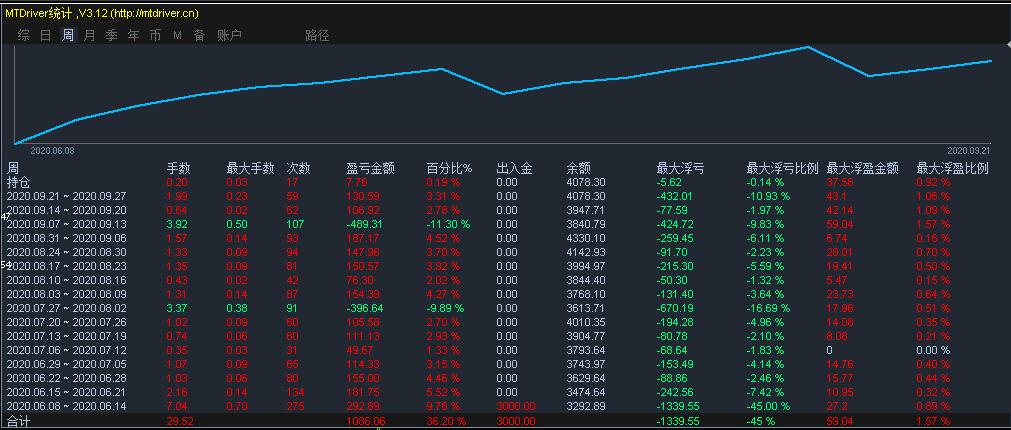
Task: Click the 2020.09.21 chart end date label
Action: [x=968, y=150]
